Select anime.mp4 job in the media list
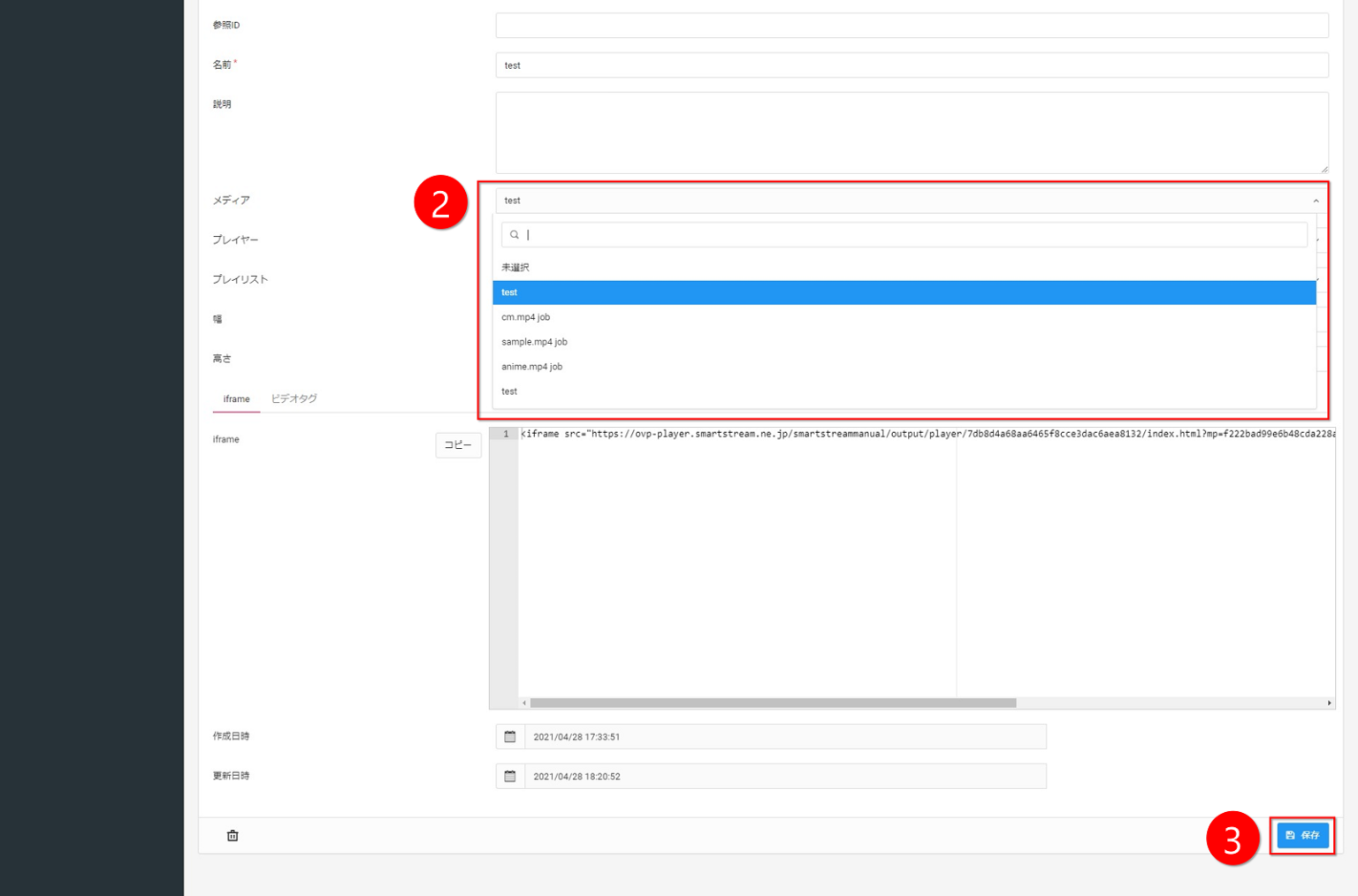 pyautogui.click(x=532, y=367)
